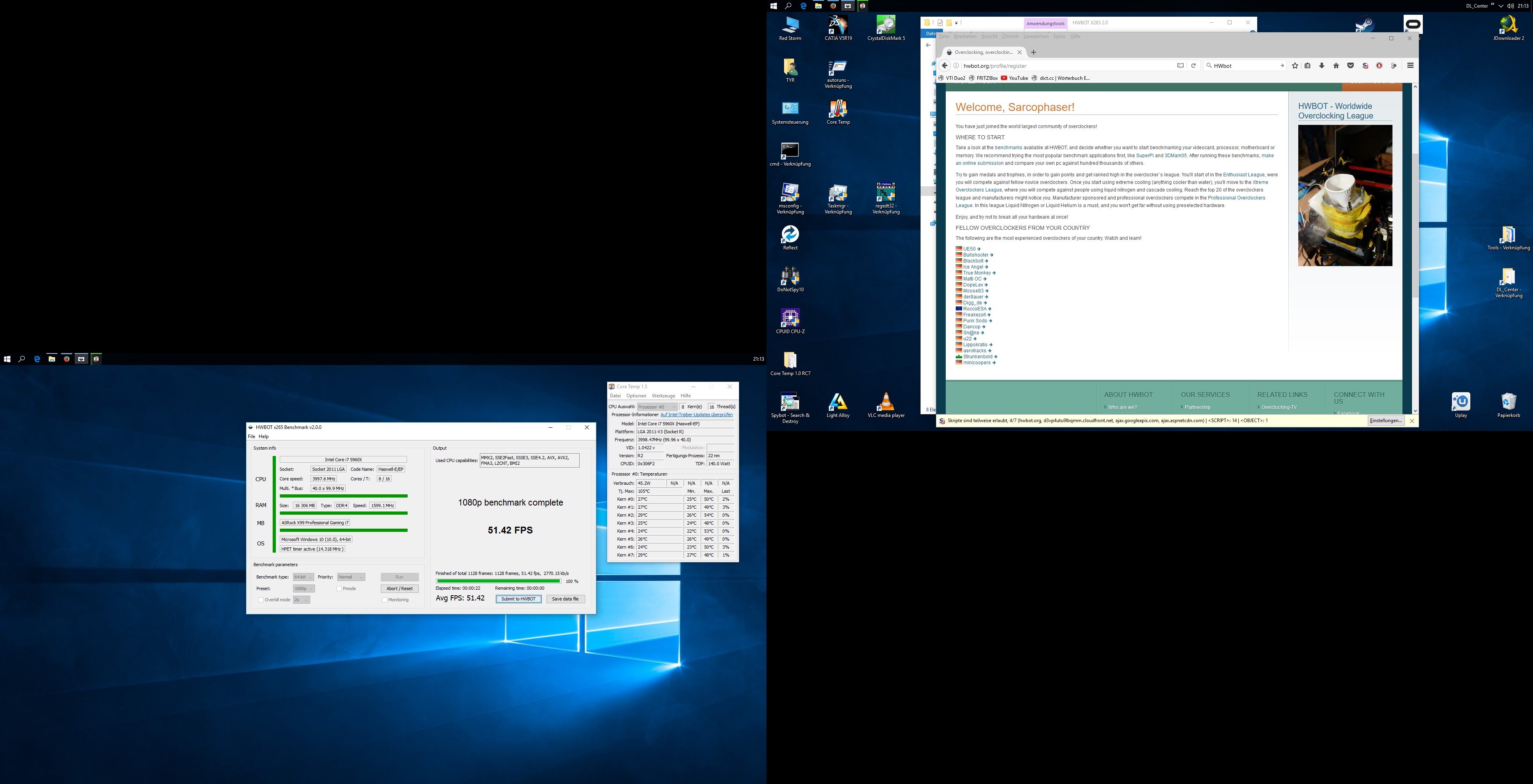Launch Light Alloy from desktop
The height and width of the screenshot is (784, 1533).
(x=838, y=406)
